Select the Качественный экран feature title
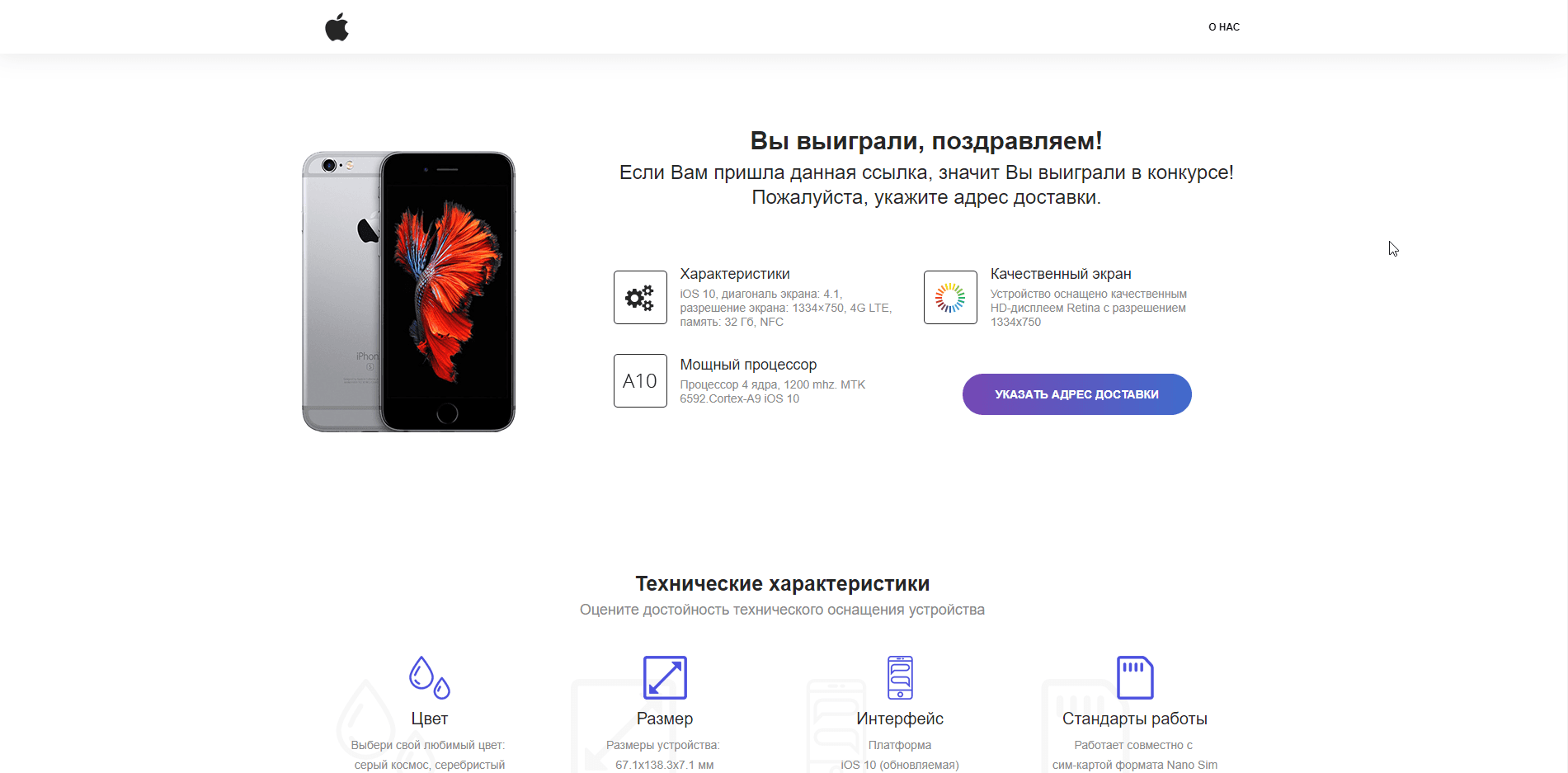The width and height of the screenshot is (1568, 773). 1060,273
